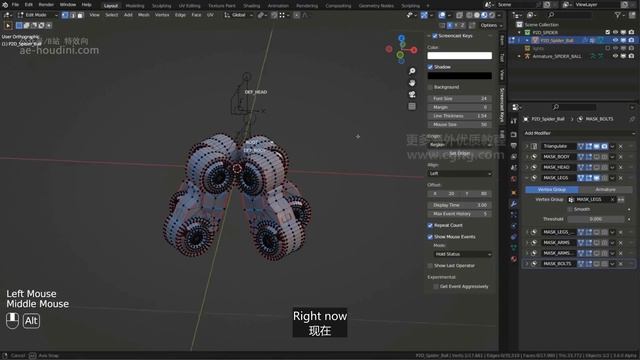Toggle the Repeat Count checkbox
The height and width of the screenshot is (360, 640).
430,225
